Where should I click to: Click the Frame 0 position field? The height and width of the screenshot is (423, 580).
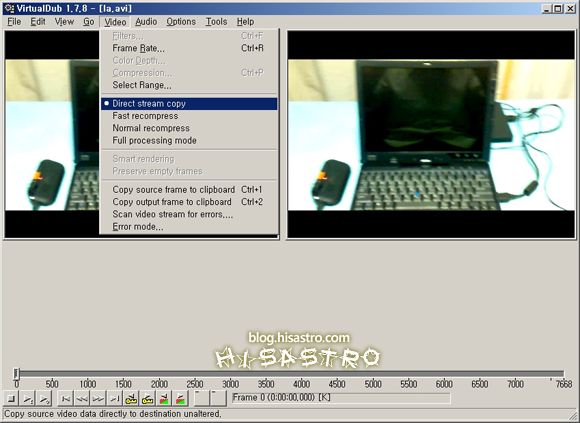click(x=341, y=398)
